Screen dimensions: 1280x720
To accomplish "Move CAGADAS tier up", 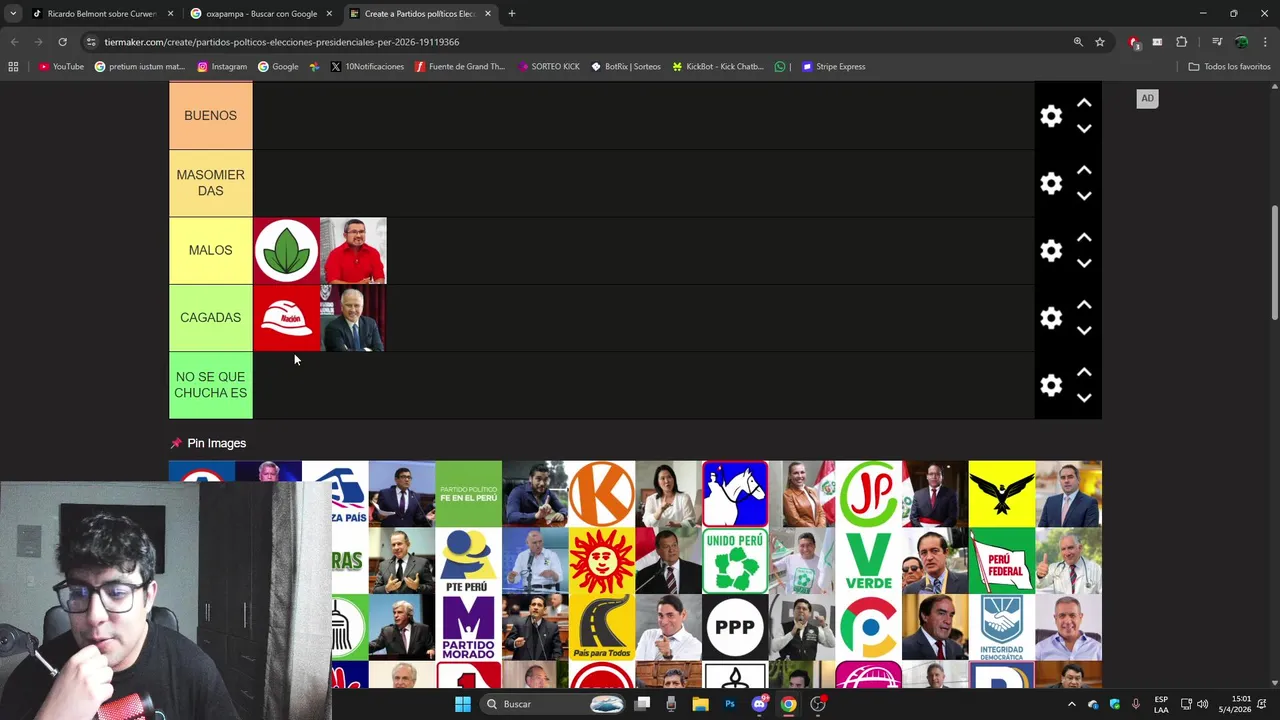I will [x=1084, y=305].
